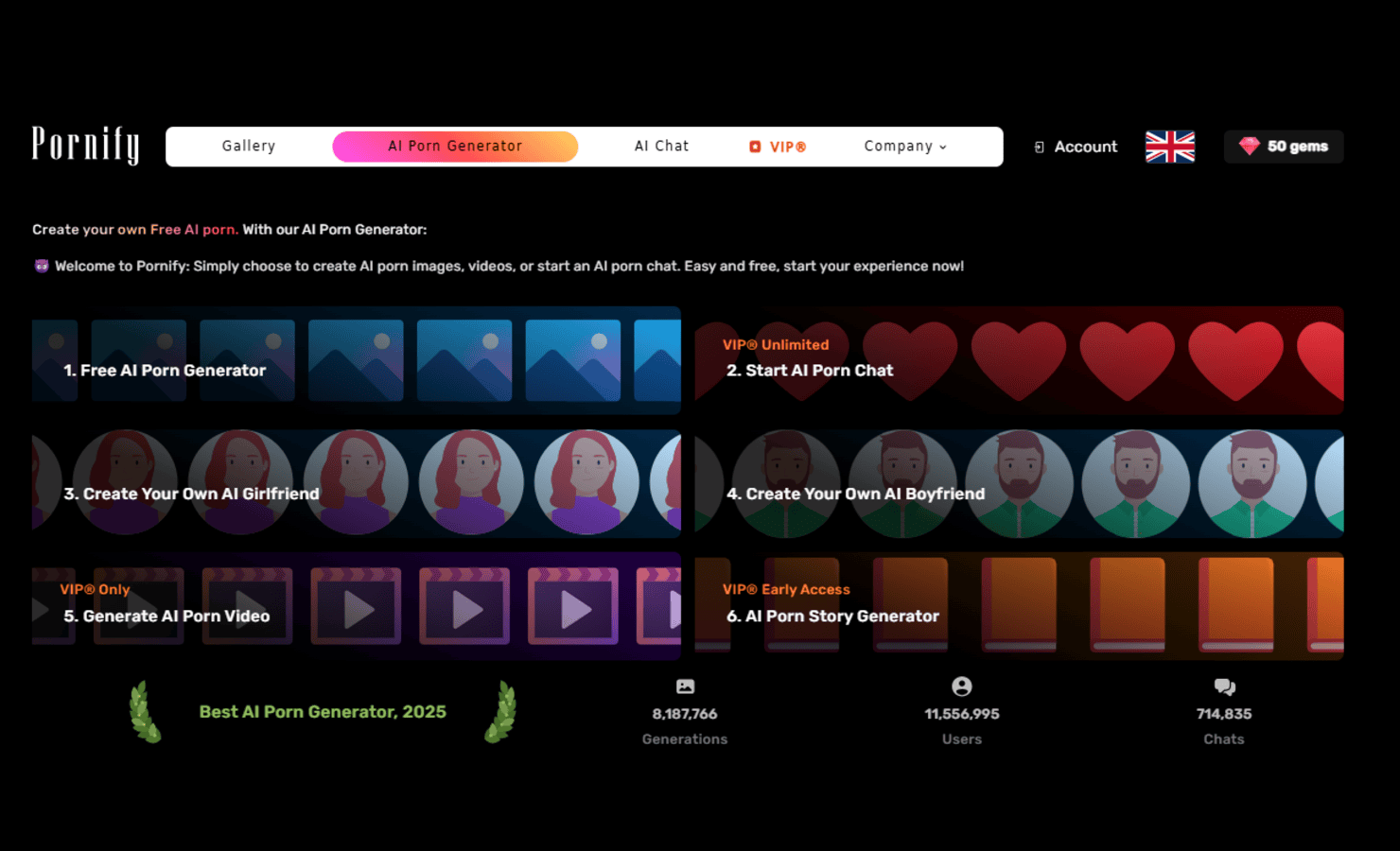This screenshot has width=1400, height=851.
Task: Open the Gallery tab
Action: pos(249,146)
